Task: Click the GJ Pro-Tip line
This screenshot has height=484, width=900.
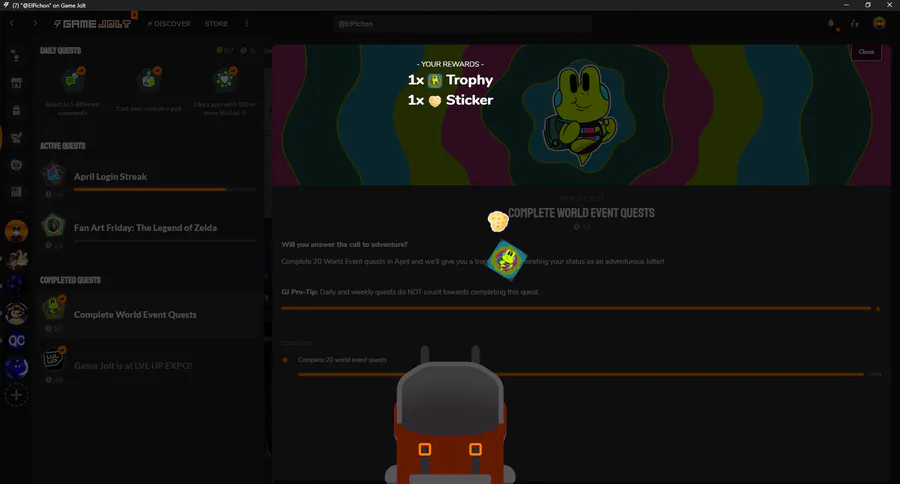Action: (x=410, y=292)
